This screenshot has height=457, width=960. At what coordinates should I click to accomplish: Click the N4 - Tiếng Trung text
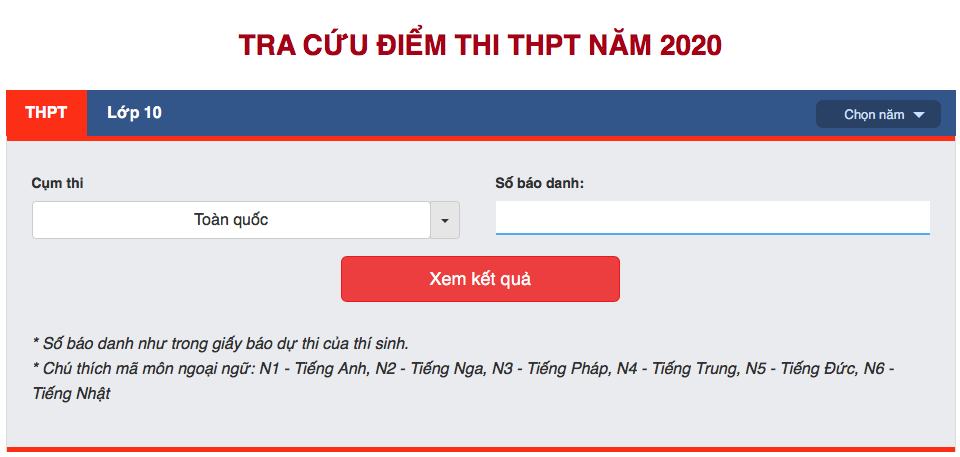pyautogui.click(x=679, y=368)
